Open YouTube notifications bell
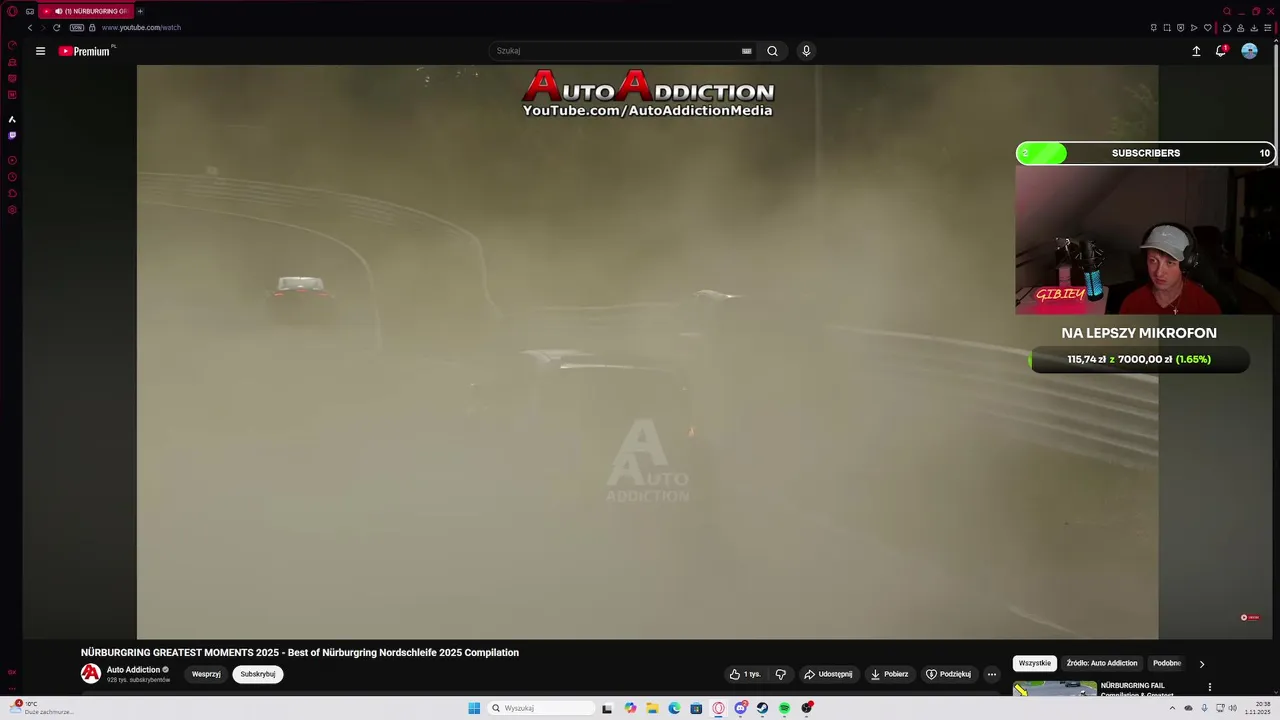 1221,51
